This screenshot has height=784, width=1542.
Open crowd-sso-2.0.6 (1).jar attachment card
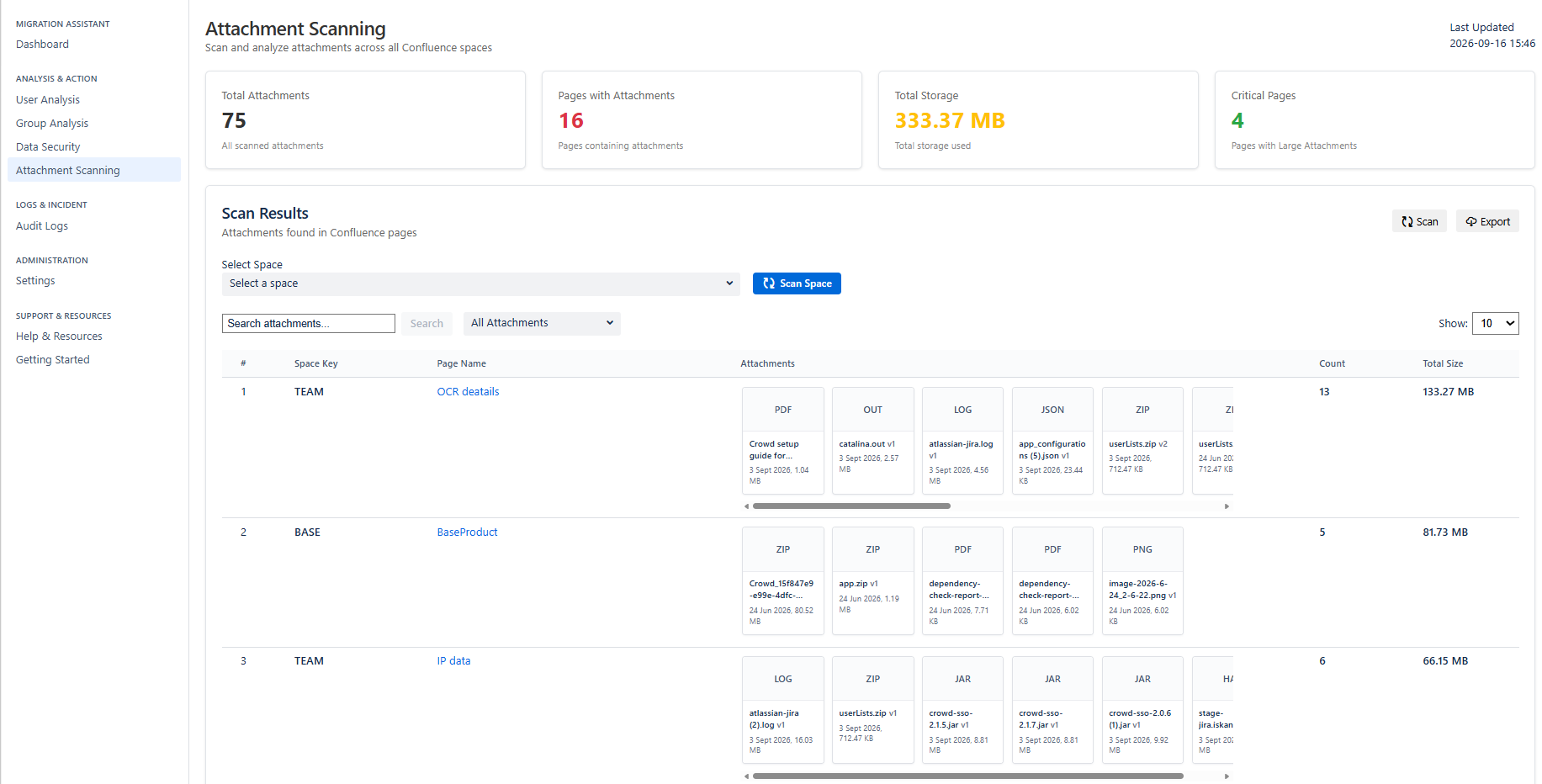click(1142, 710)
